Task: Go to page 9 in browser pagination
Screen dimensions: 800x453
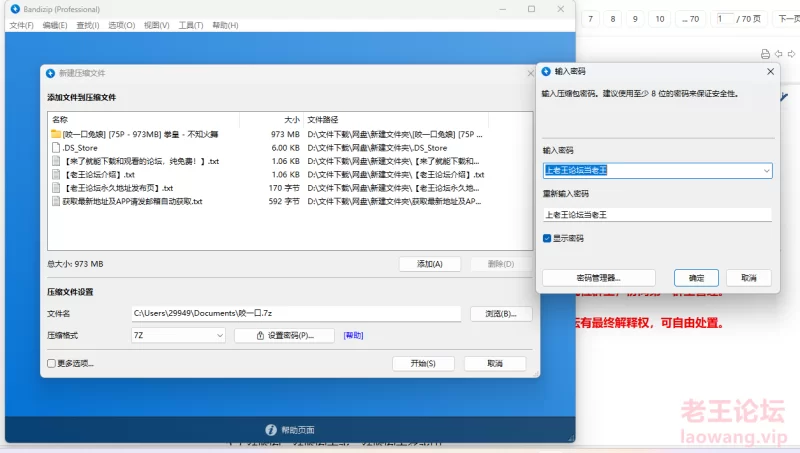Action: pyautogui.click(x=635, y=19)
